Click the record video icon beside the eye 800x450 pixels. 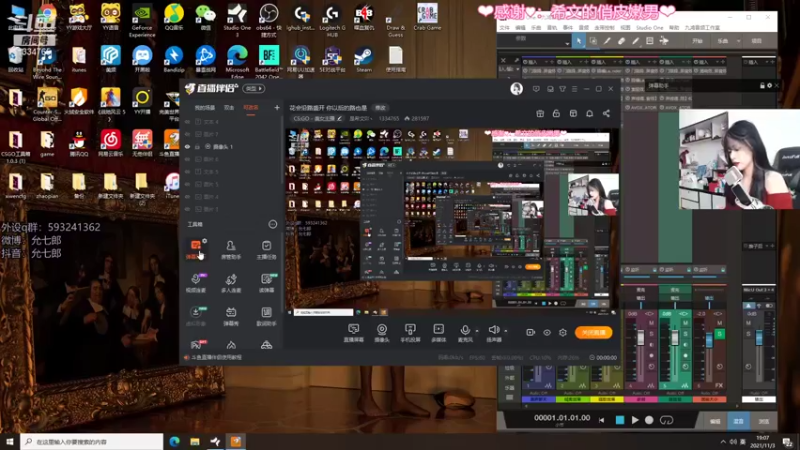(530, 332)
